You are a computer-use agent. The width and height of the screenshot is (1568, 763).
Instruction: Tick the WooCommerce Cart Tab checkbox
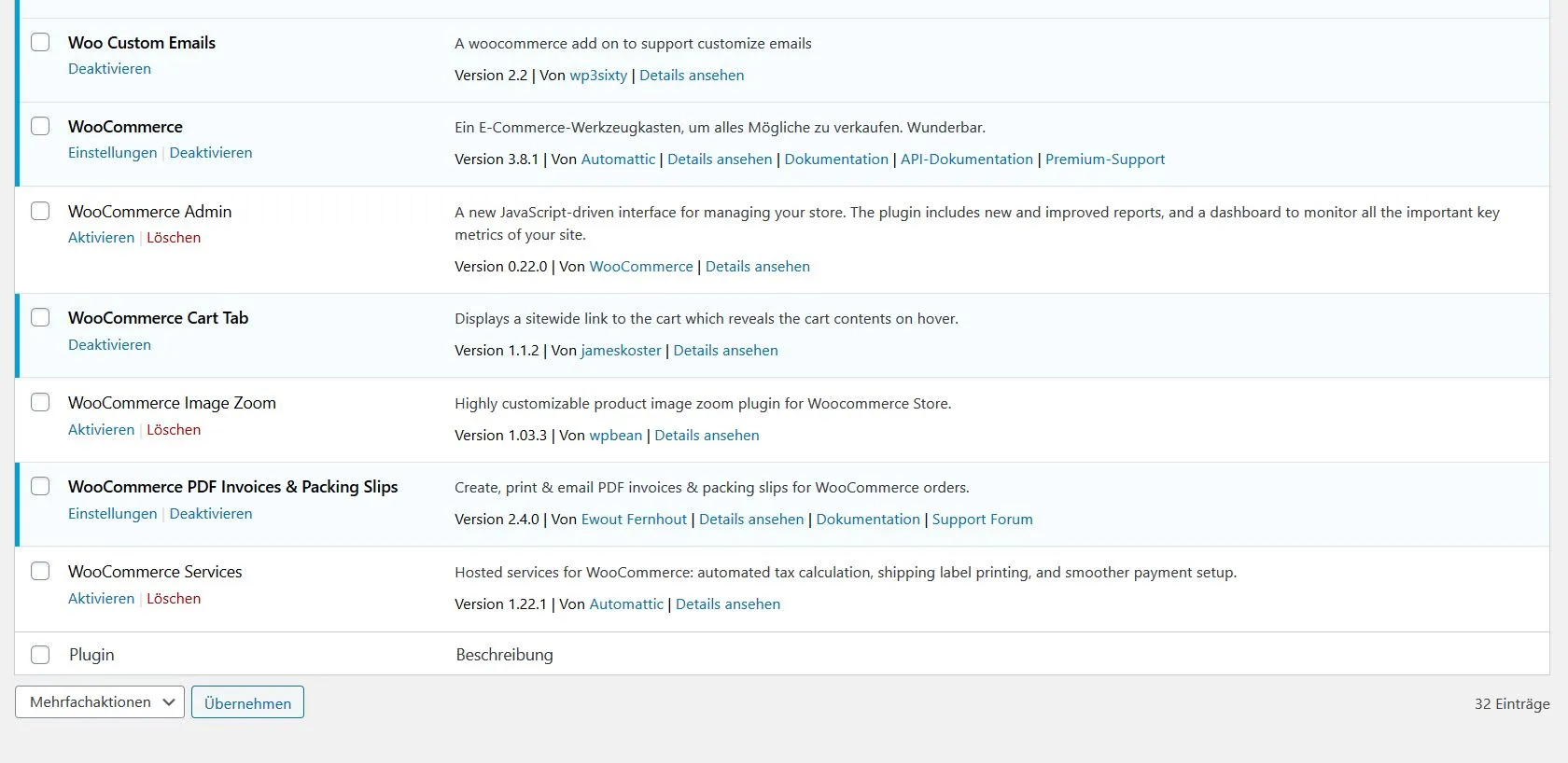pos(40,317)
